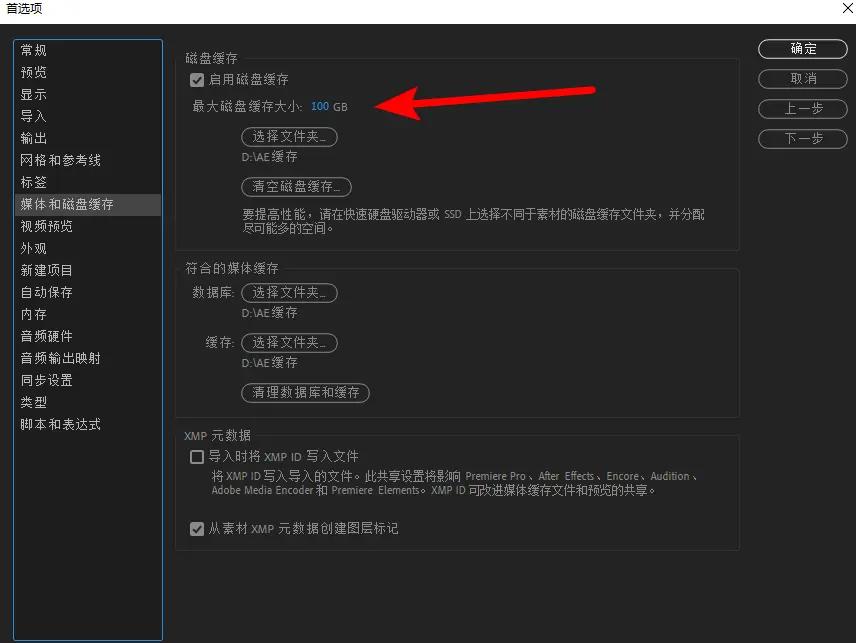Click 选择文件夹 for disk cache location

pyautogui.click(x=289, y=137)
